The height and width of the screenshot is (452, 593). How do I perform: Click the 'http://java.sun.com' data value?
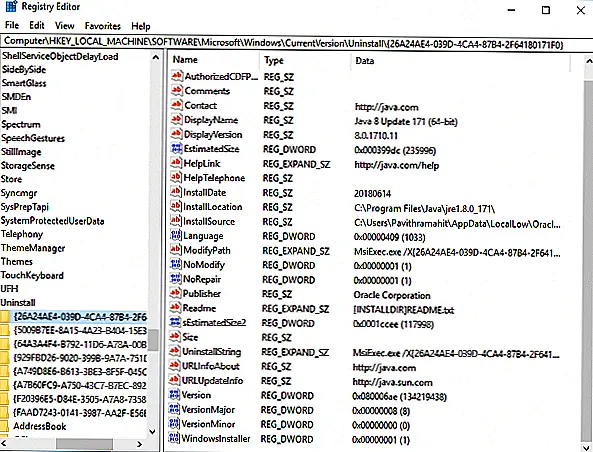click(x=392, y=382)
